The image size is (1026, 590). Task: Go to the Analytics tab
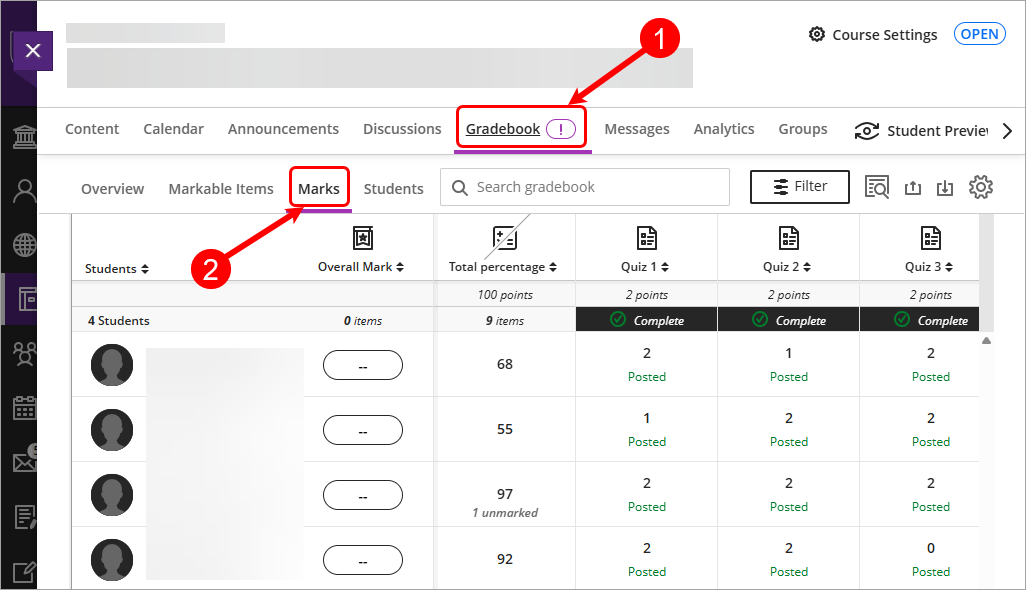724,129
